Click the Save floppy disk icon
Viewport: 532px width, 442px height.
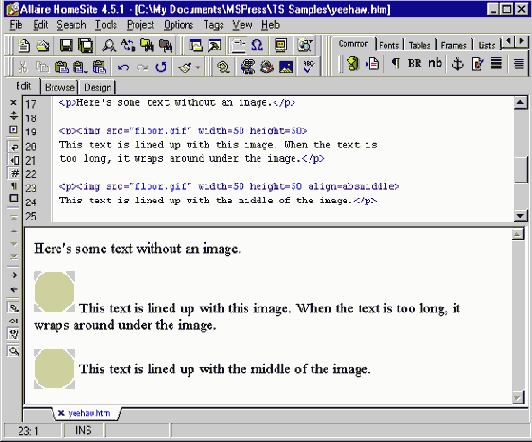(66, 45)
